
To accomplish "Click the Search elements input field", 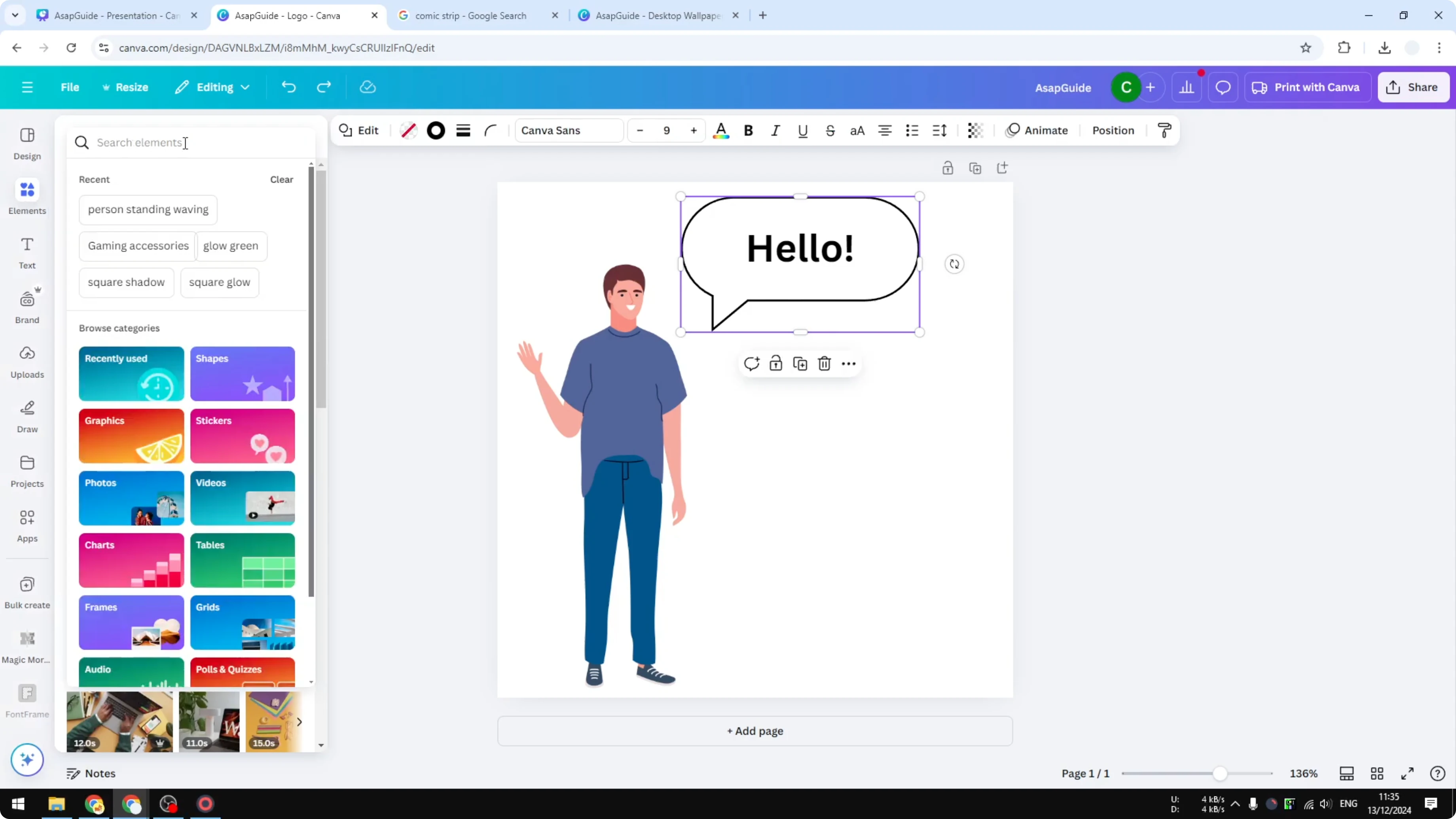I will point(170,142).
